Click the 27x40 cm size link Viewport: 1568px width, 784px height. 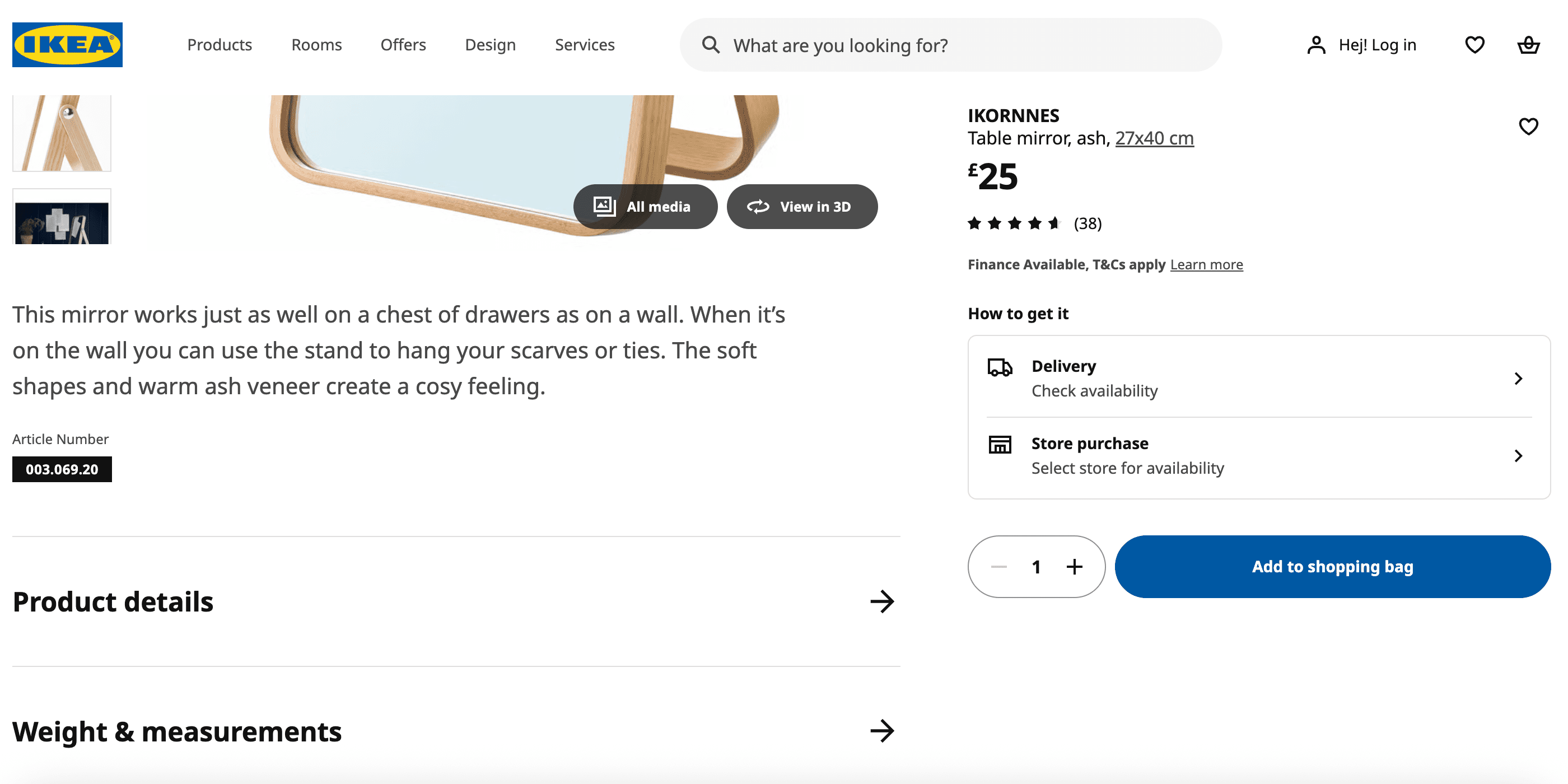coord(1154,138)
